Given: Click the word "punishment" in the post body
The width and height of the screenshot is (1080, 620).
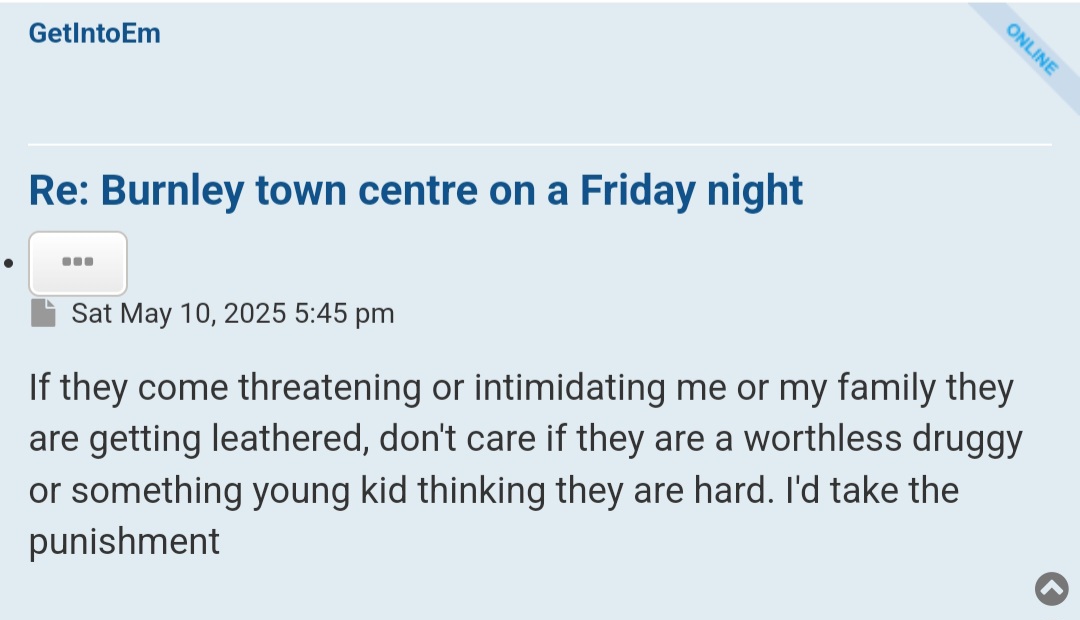Looking at the screenshot, I should coord(124,542).
